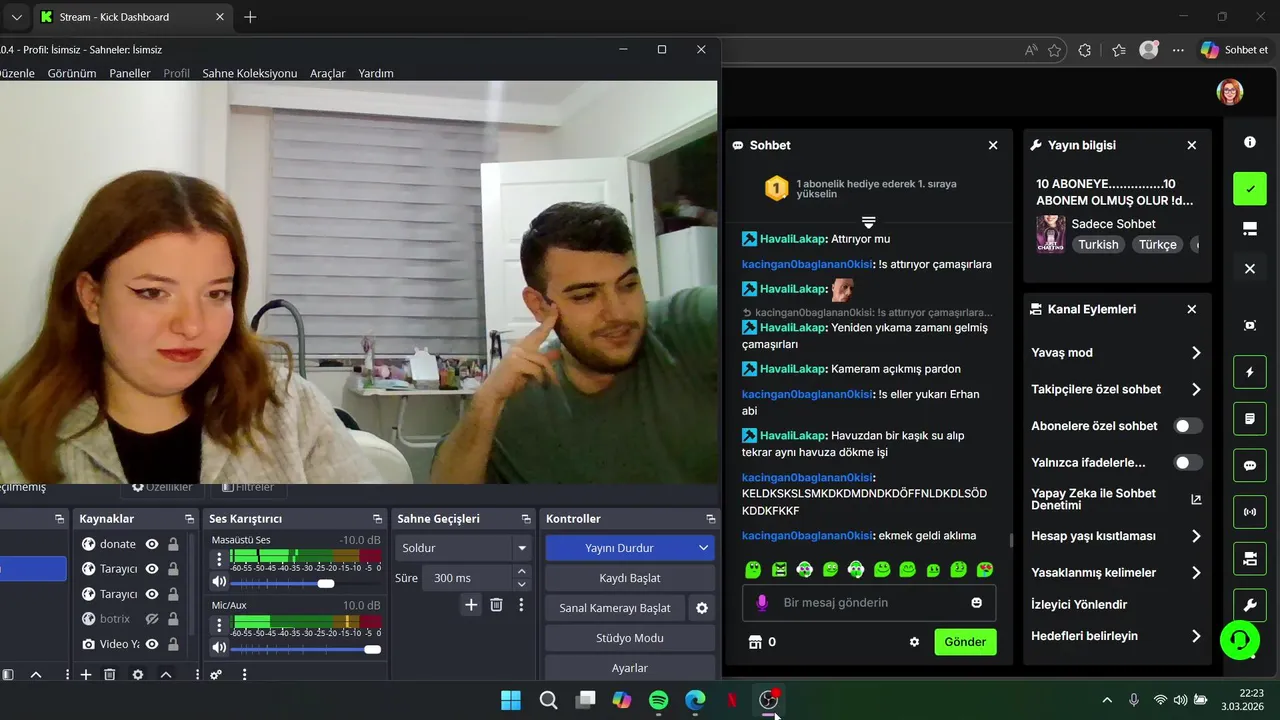Open the Sahne Koleksiyonu menu
Viewport: 1280px width, 720px height.
click(250, 73)
